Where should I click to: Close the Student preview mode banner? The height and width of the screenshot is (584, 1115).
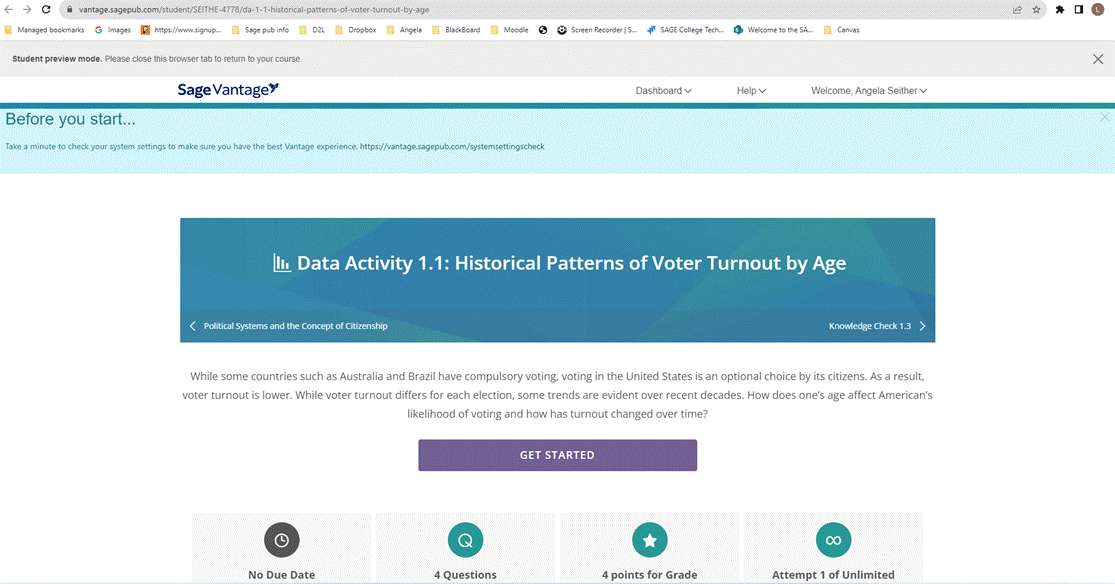coord(1098,59)
